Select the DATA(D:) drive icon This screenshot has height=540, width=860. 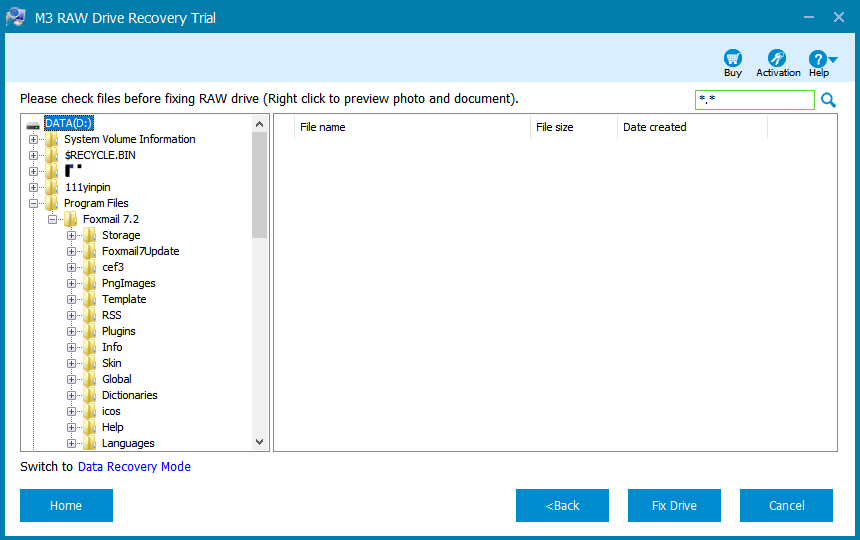point(33,124)
